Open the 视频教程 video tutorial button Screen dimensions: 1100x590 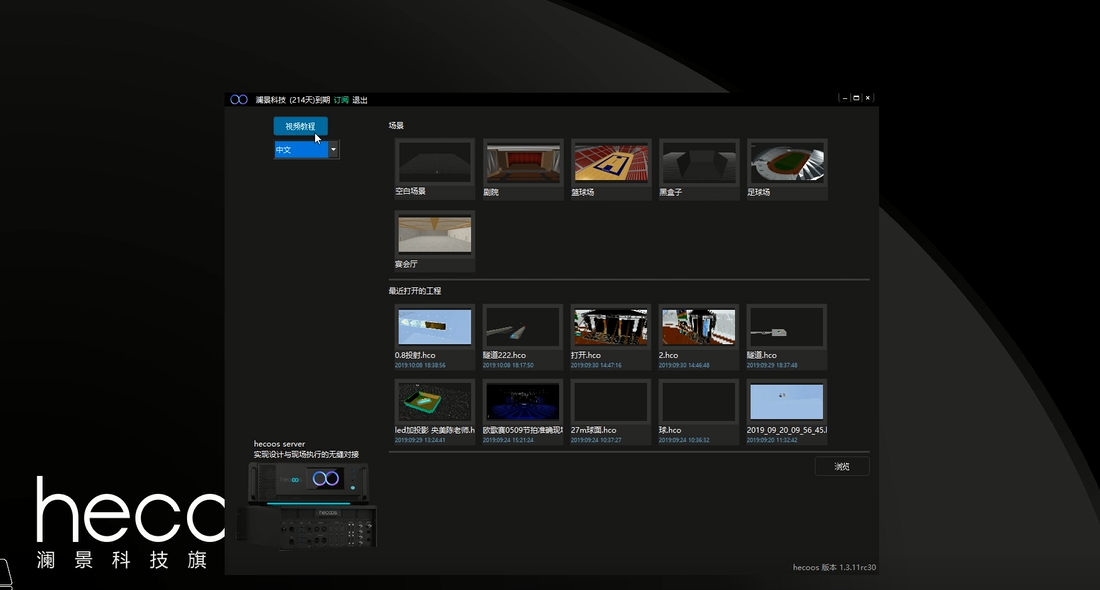tap(300, 126)
